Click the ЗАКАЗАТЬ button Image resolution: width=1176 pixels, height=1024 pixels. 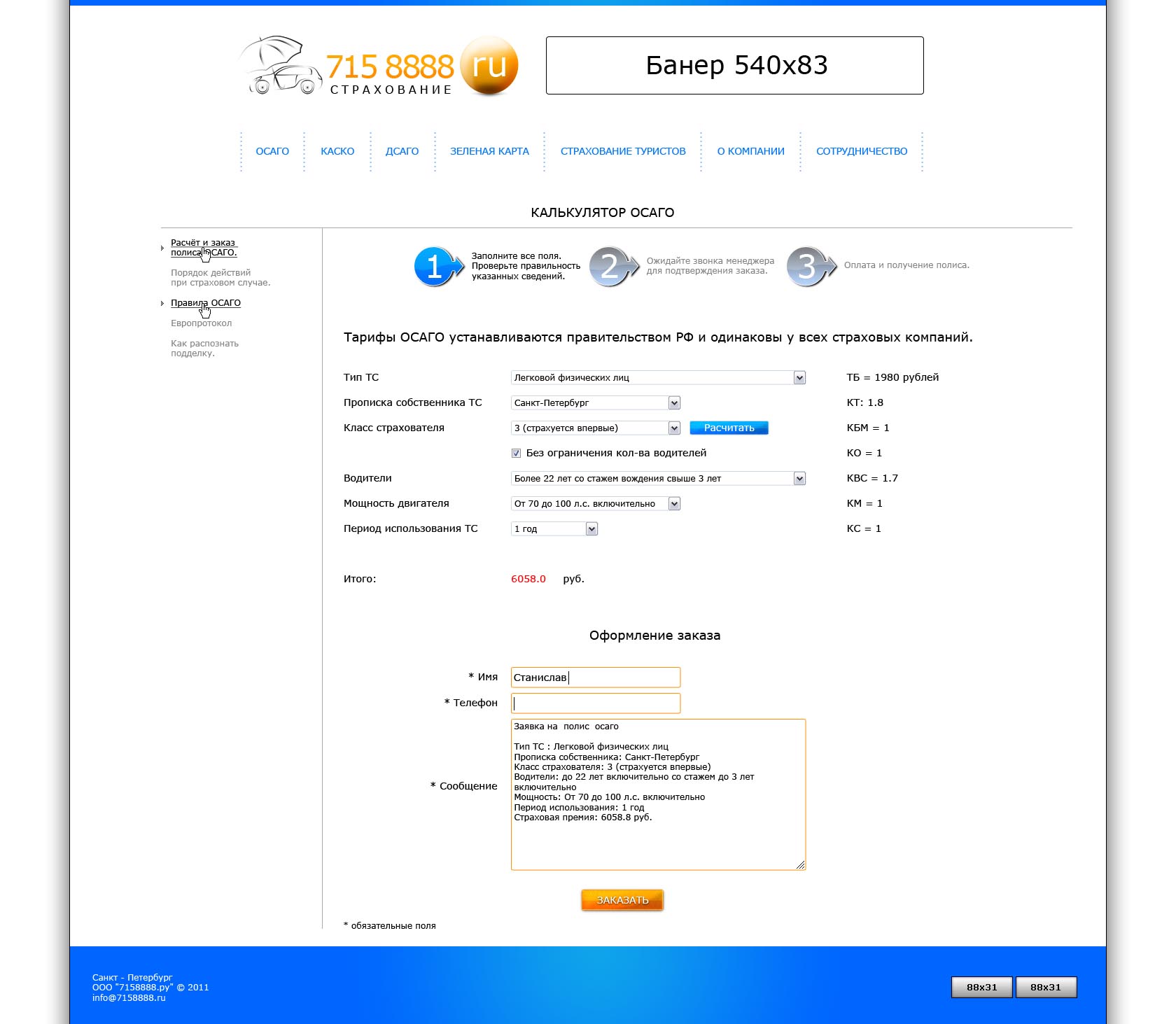tap(622, 900)
